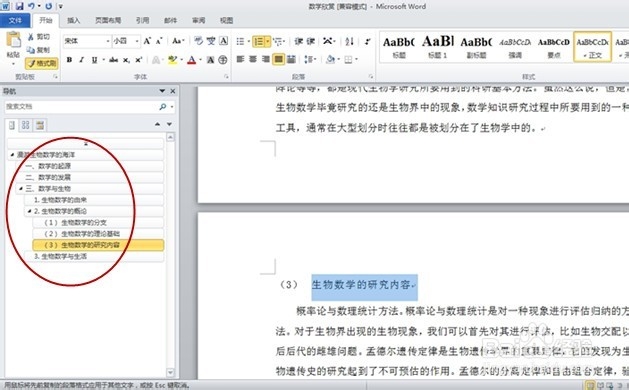Collapse the 三、数学与生物 heading in navigation
Screen dimensions: 629x390
pos(21,189)
